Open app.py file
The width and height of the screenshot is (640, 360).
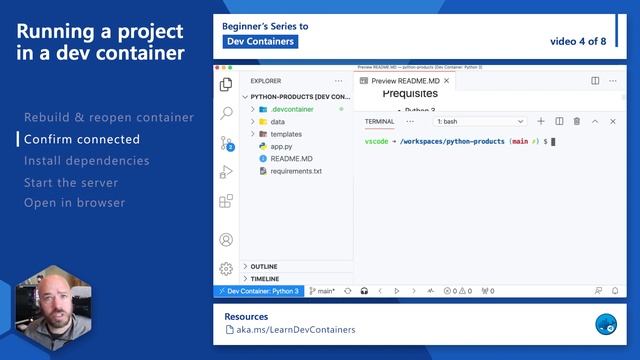[281, 147]
